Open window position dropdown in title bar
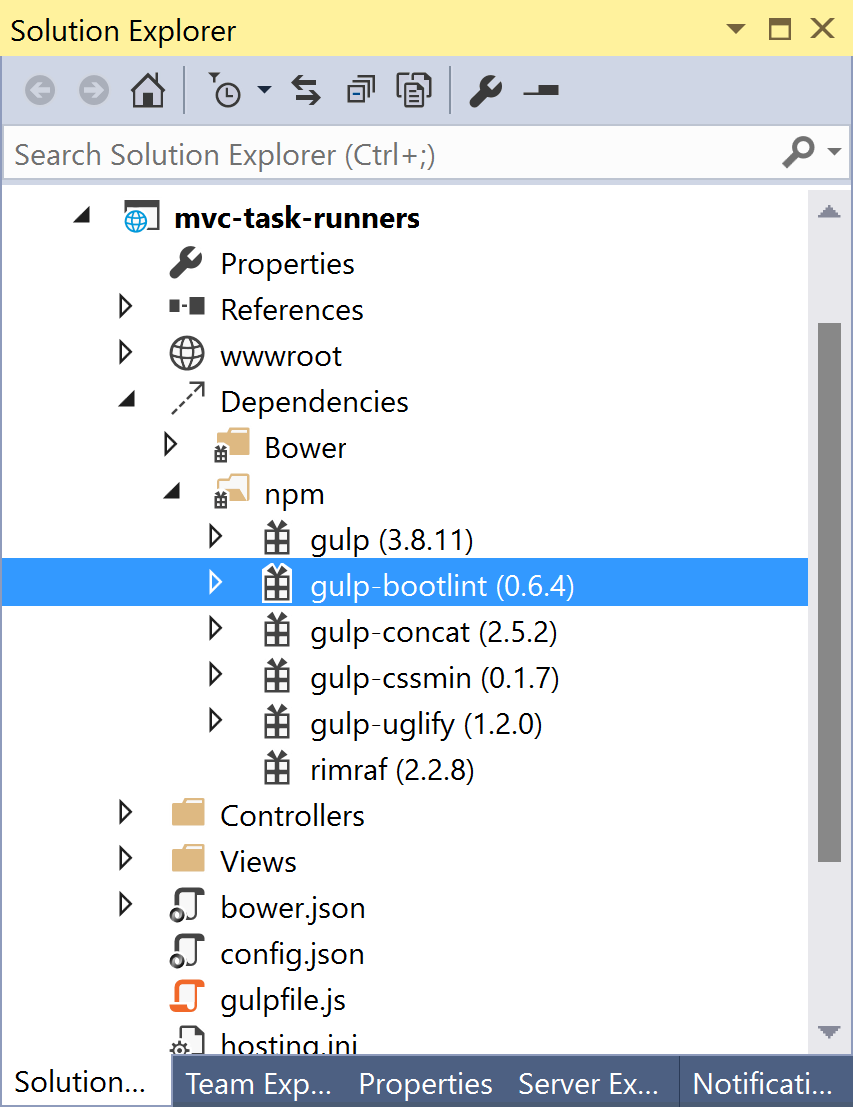This screenshot has width=853, height=1107. click(x=735, y=30)
